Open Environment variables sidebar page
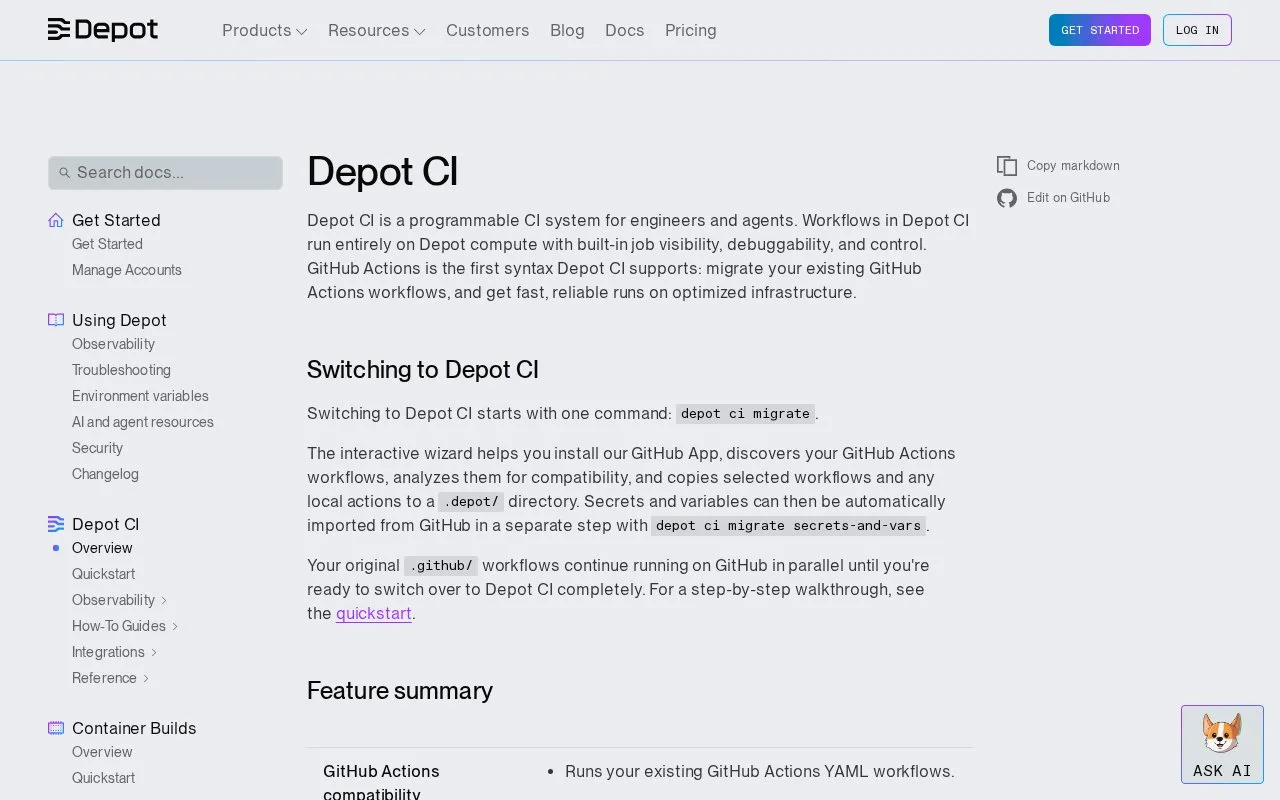 (140, 396)
